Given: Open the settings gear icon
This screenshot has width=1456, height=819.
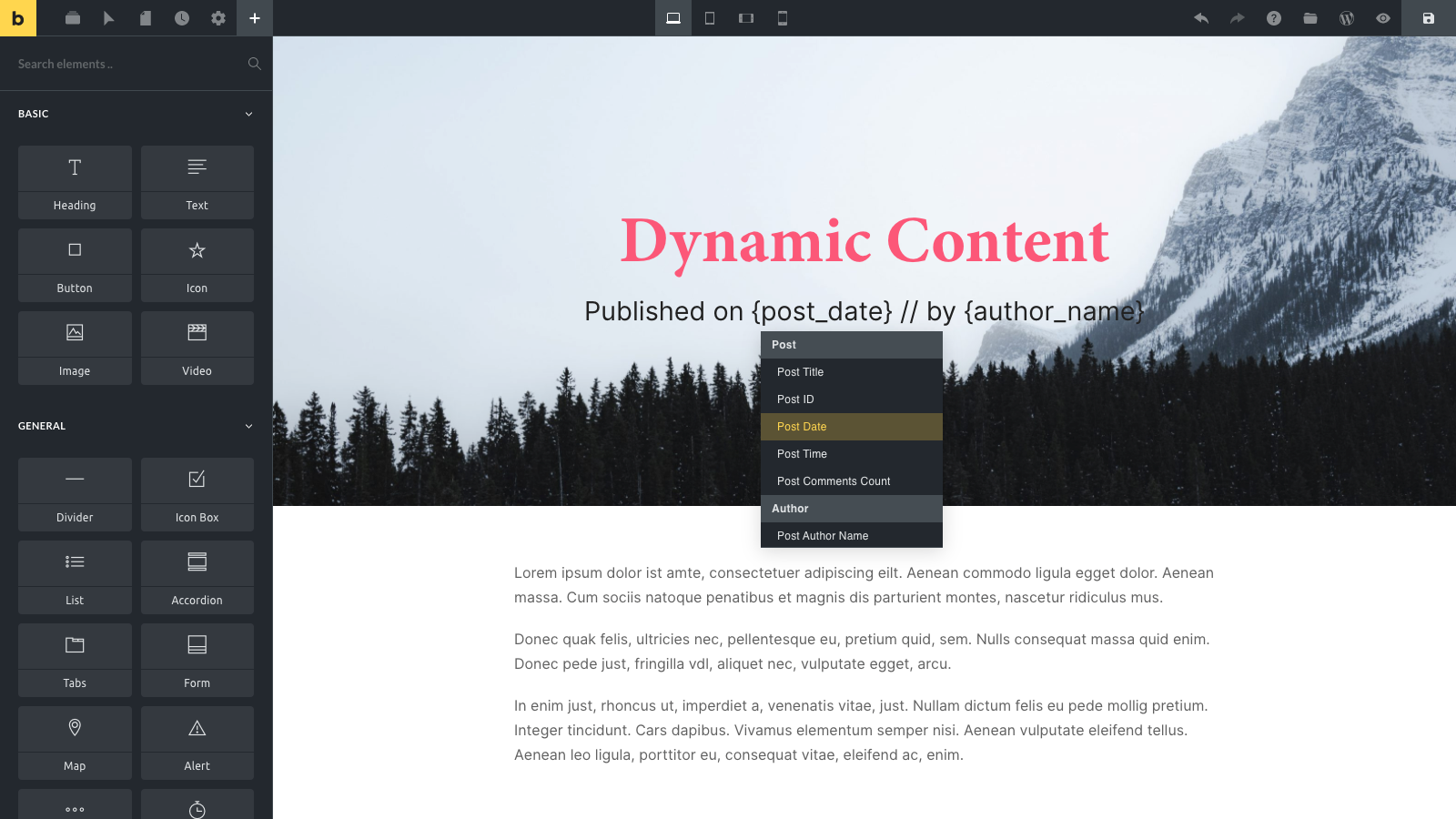Looking at the screenshot, I should (x=218, y=18).
